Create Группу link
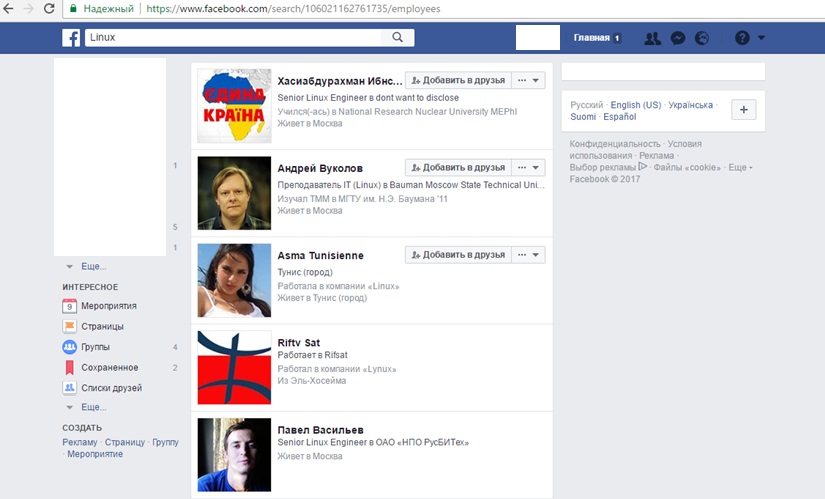825x499 pixels. tap(165, 442)
